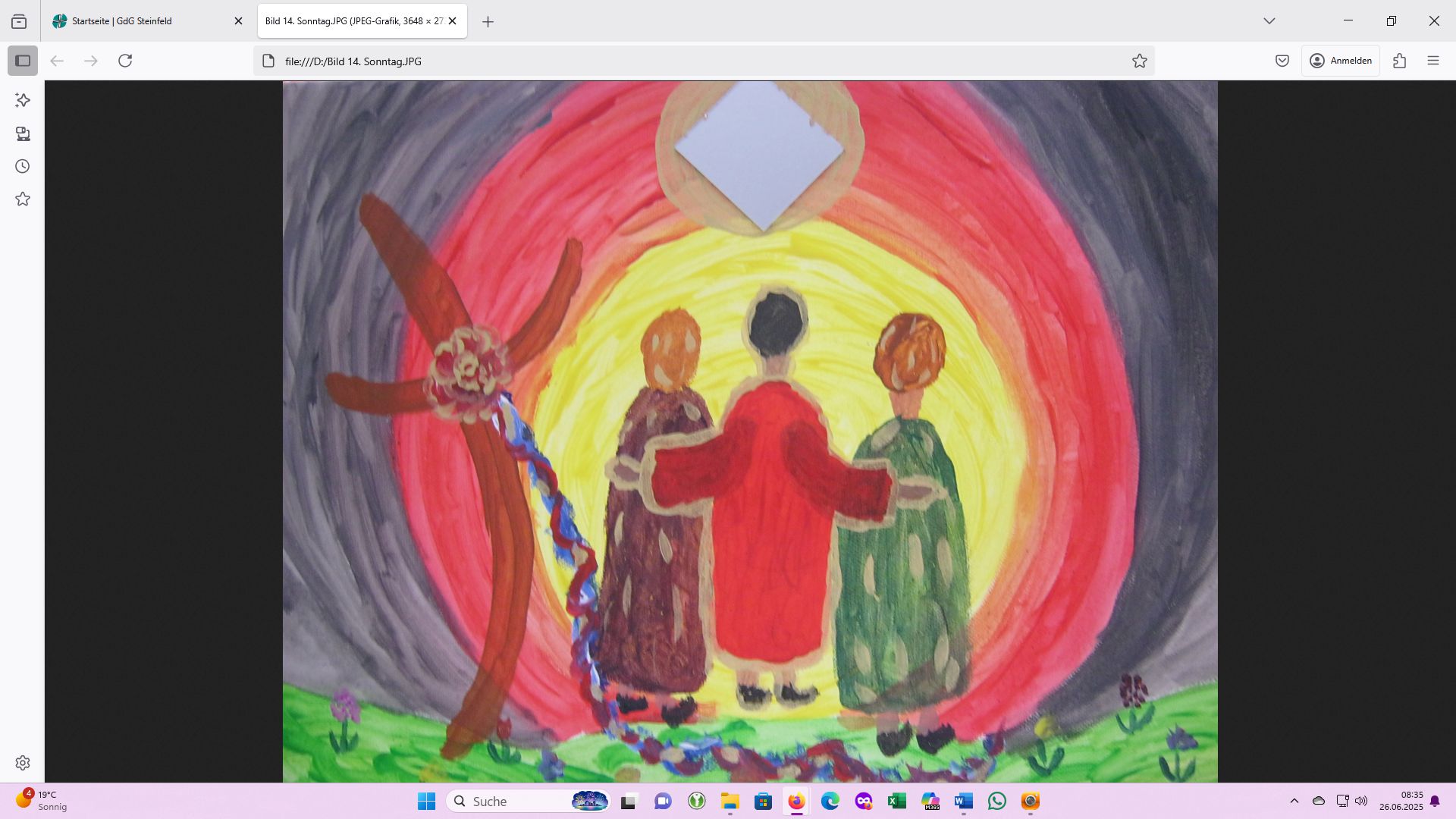Open sidebar customization settings gear
The image size is (1456, 819).
23,763
